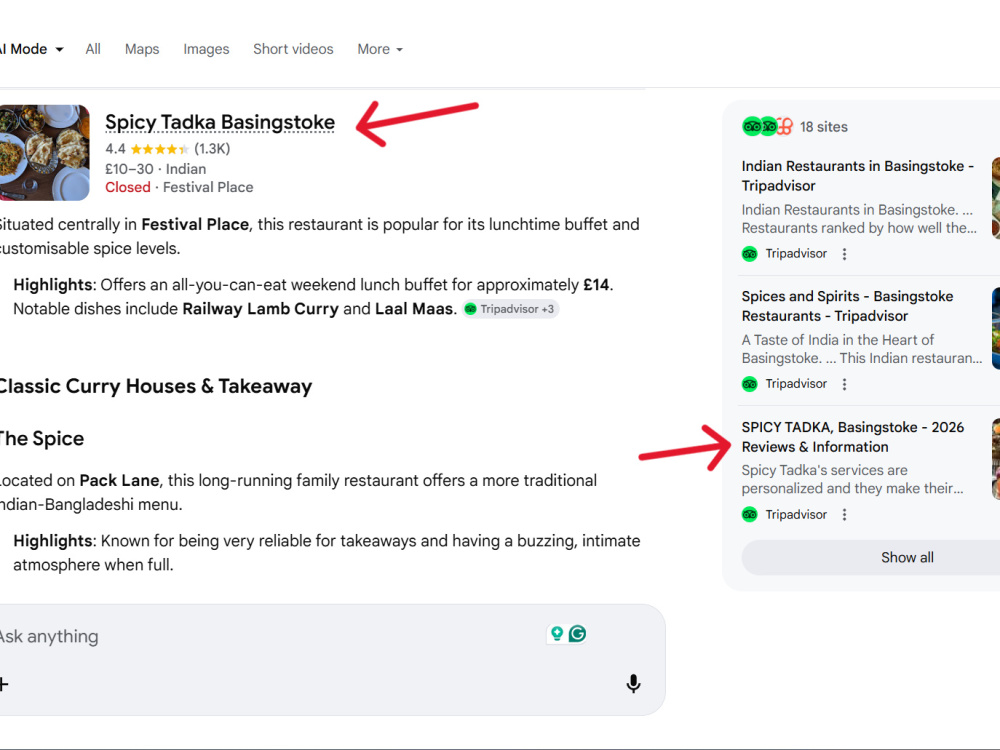Click Tripadvisor logo under SPICY TADKA result

pyautogui.click(x=750, y=515)
